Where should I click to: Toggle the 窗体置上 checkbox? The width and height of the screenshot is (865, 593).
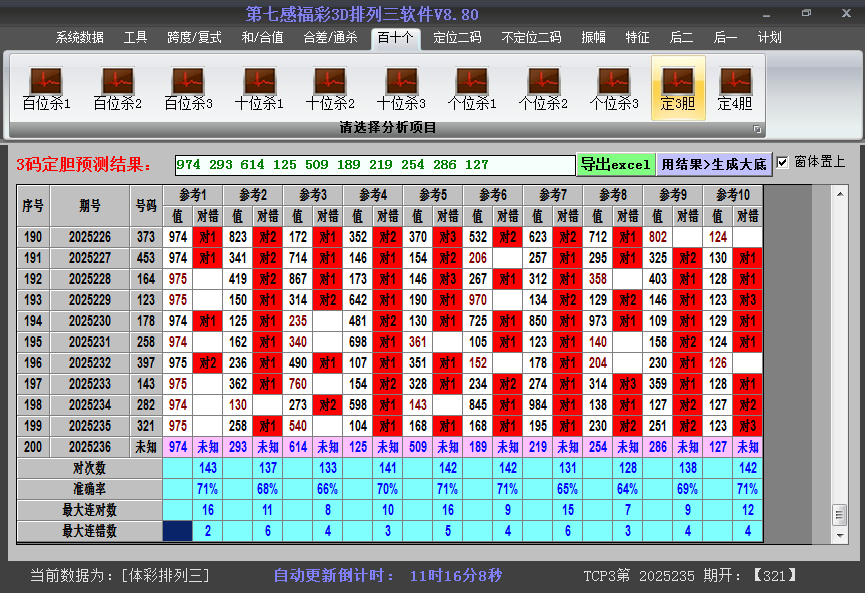(x=783, y=162)
